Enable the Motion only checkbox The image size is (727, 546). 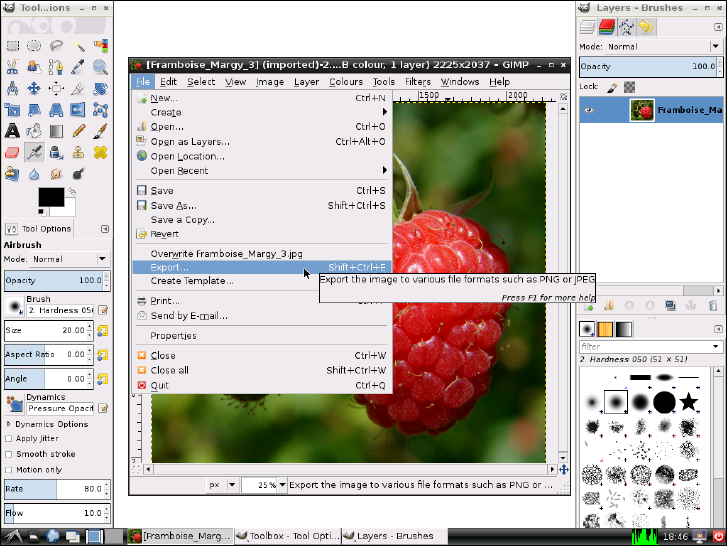click(8, 470)
